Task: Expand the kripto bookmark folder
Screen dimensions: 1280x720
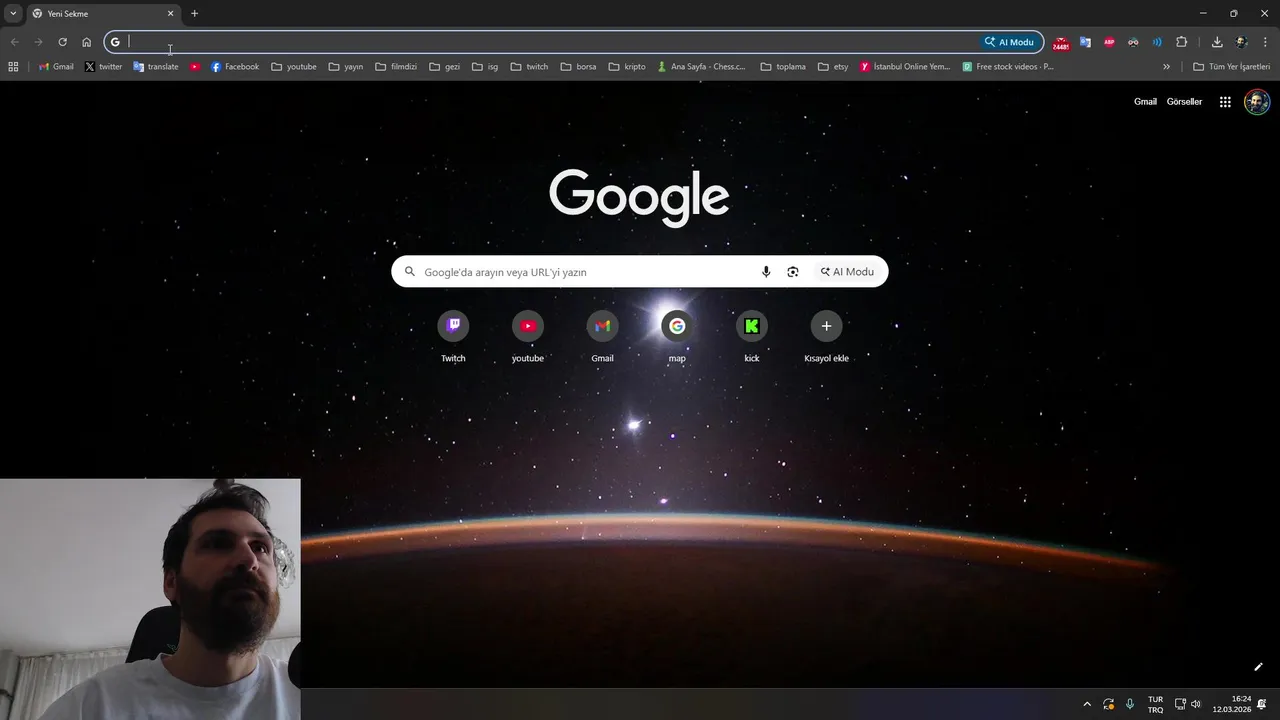Action: [x=627, y=67]
